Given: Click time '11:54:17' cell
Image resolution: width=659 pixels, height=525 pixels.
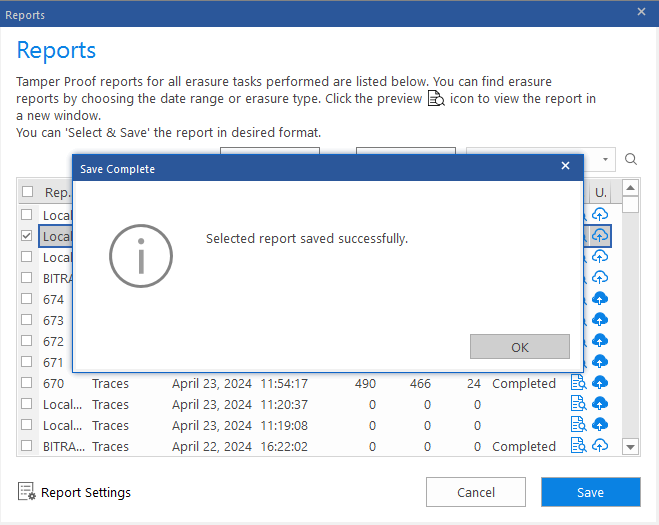Looking at the screenshot, I should click(284, 383).
